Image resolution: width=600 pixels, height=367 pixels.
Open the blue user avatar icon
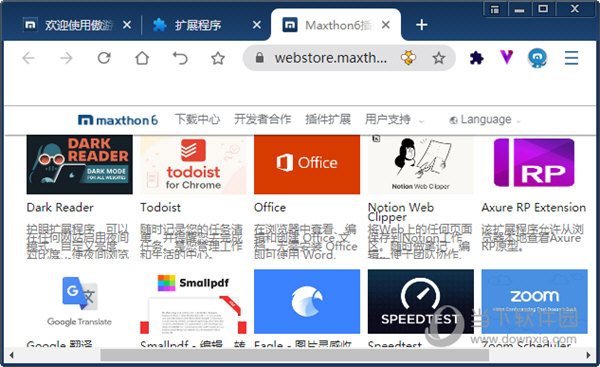pos(538,58)
